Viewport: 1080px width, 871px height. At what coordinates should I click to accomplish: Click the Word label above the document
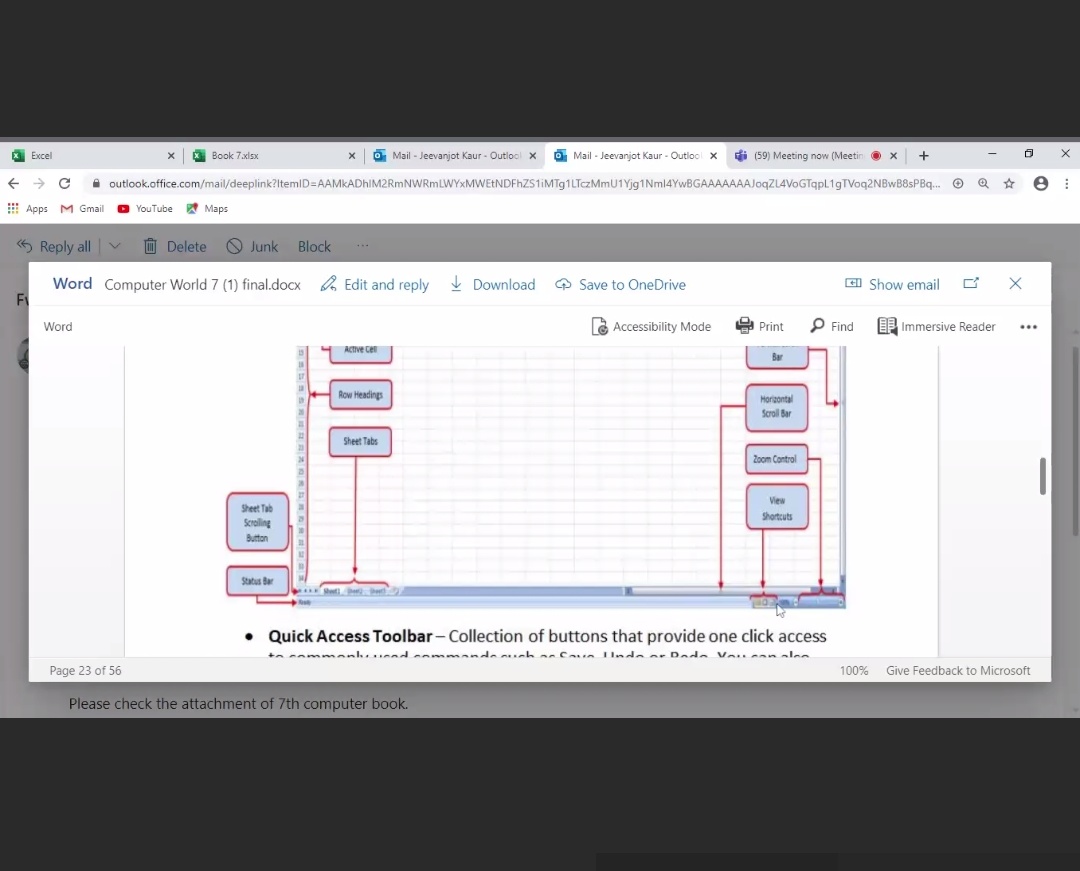click(58, 326)
